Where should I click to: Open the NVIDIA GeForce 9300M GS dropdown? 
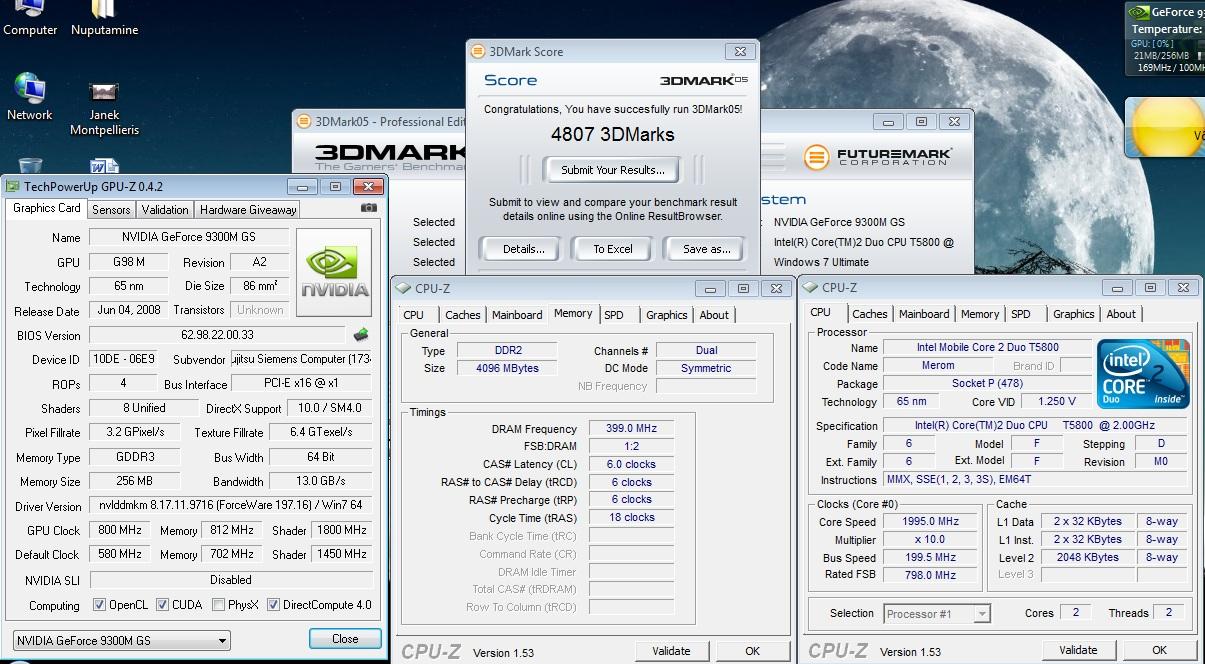122,640
